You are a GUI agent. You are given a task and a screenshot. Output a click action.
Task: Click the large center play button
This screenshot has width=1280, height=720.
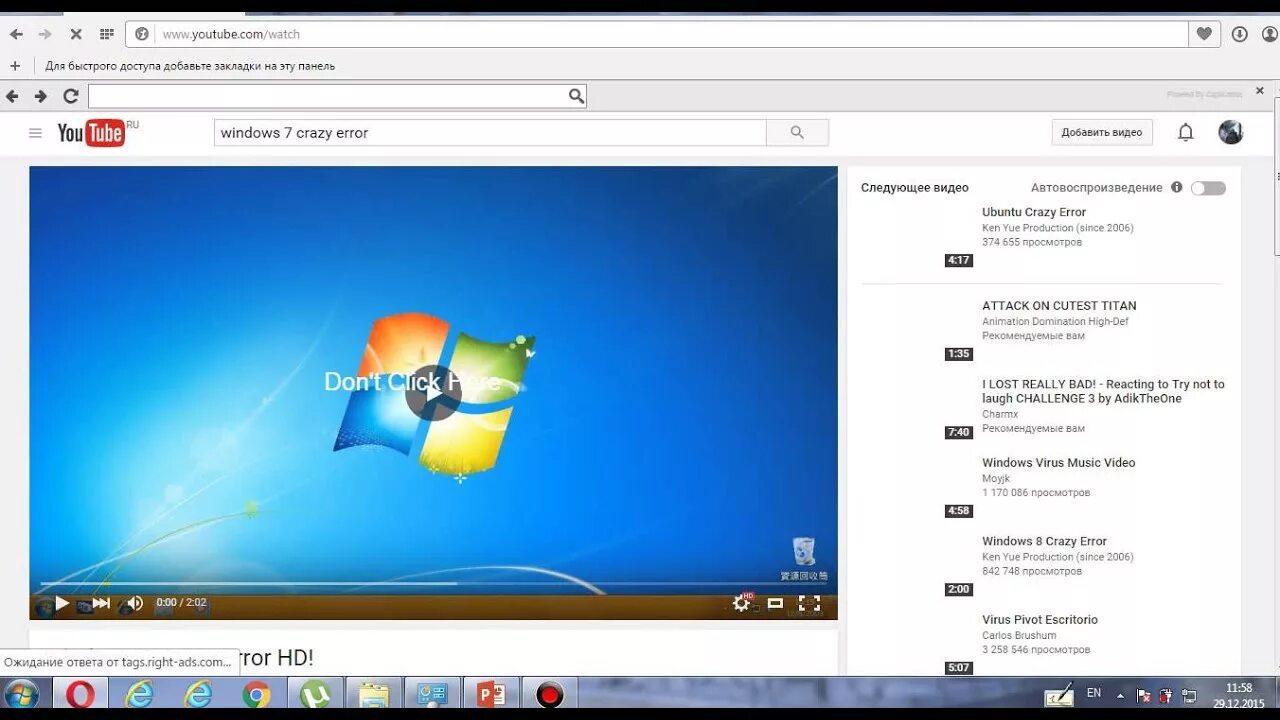[433, 393]
